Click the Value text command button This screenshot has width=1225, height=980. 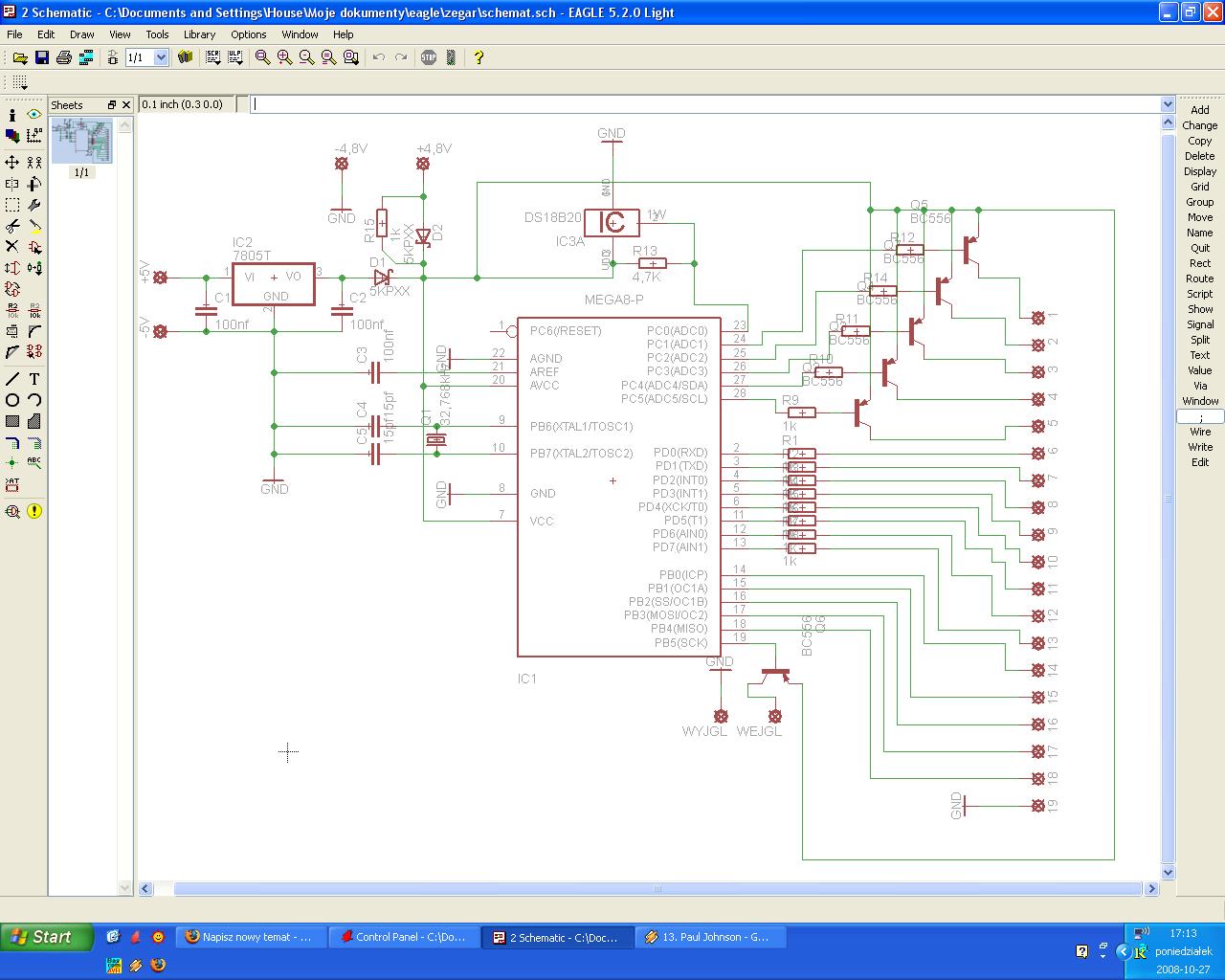[1200, 370]
